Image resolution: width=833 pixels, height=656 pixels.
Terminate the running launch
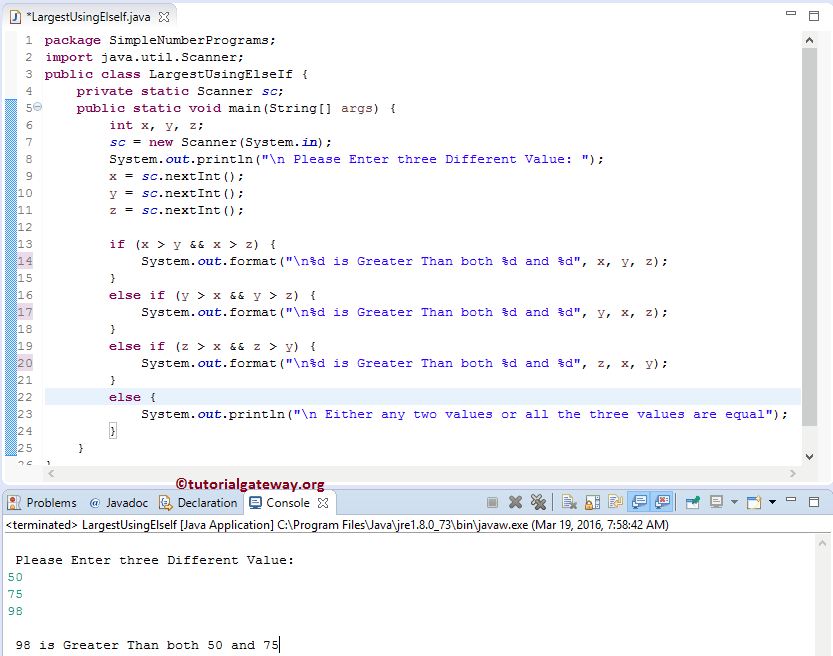click(x=493, y=502)
